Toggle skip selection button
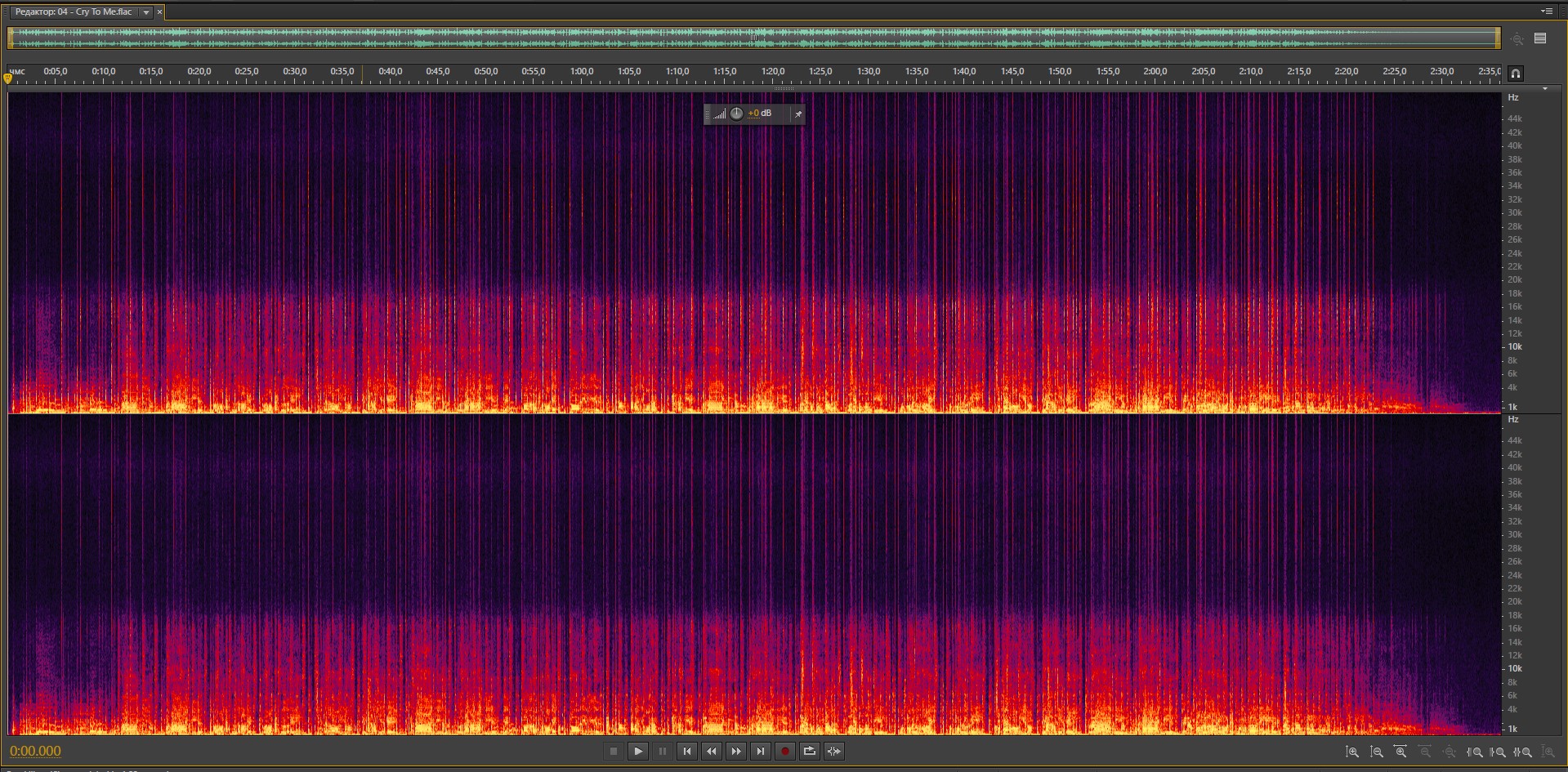Screen dimensions: 1568x772 [x=833, y=752]
